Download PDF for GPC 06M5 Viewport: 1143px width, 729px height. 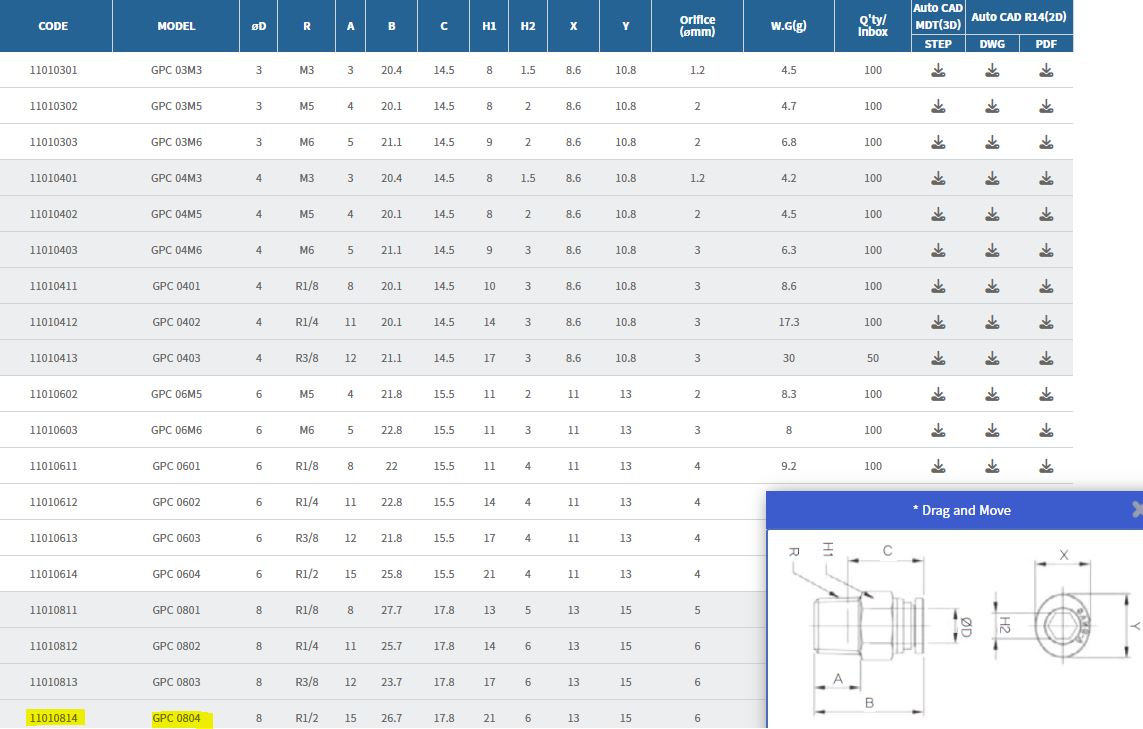point(1046,394)
